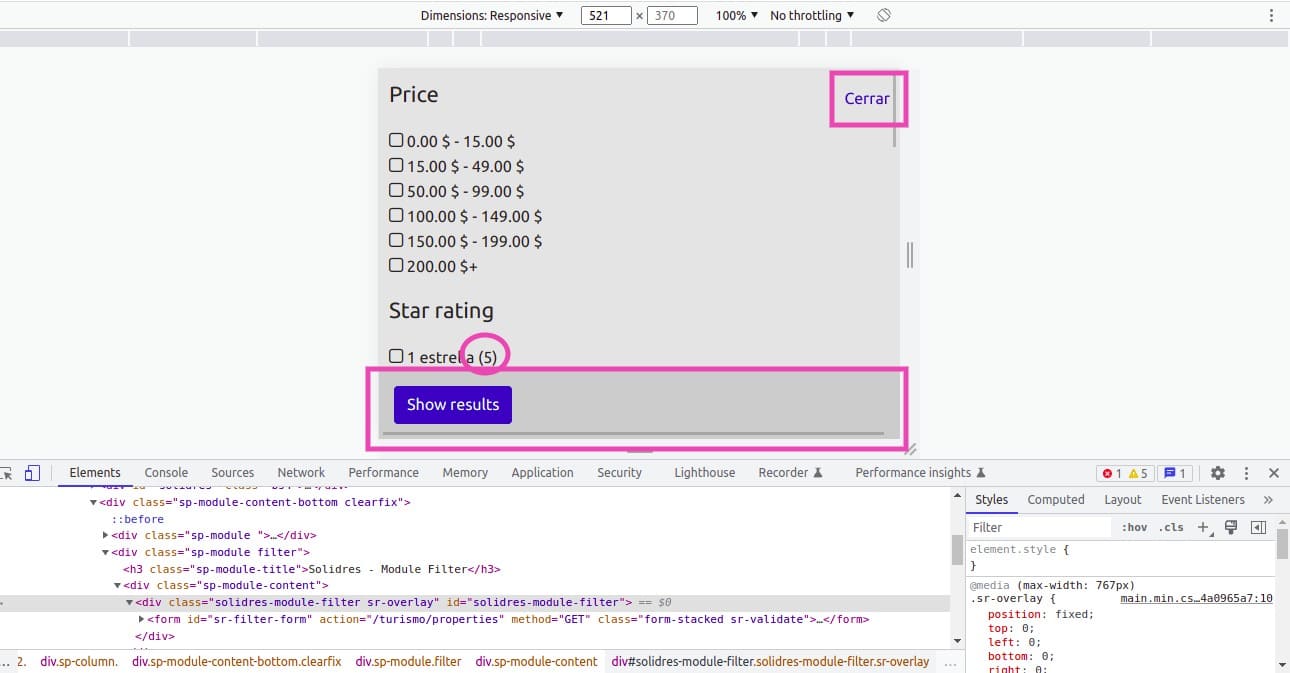Open the No throttling dropdown

(811, 15)
